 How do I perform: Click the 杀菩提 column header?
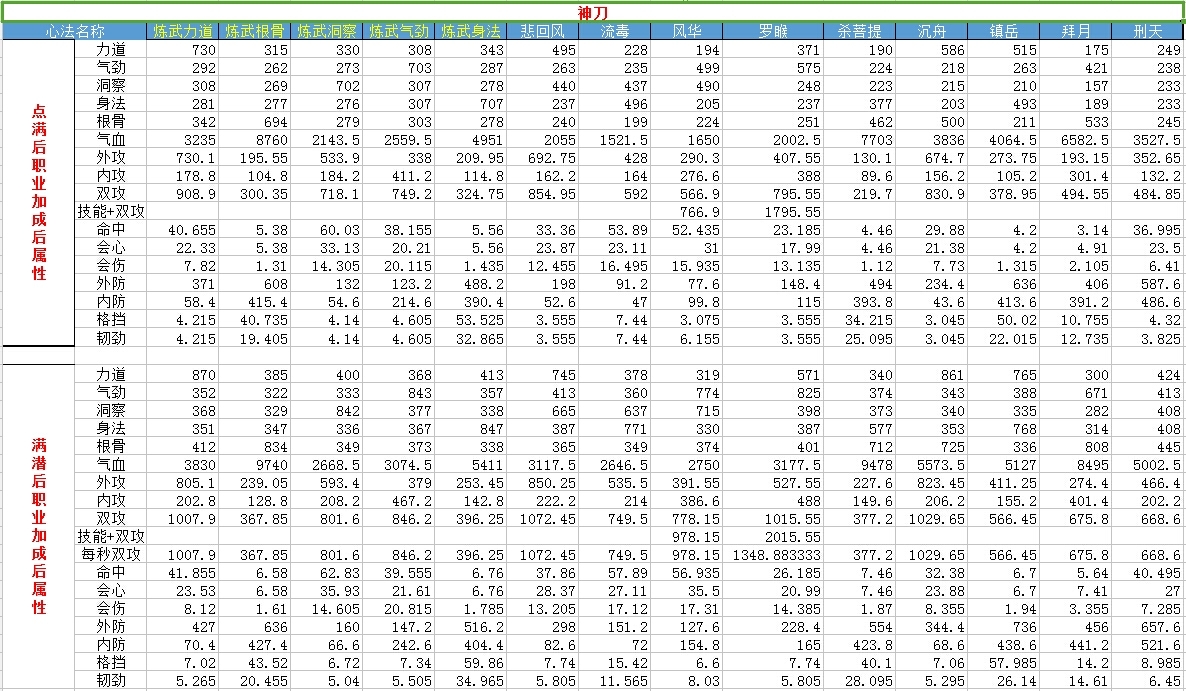coord(859,31)
